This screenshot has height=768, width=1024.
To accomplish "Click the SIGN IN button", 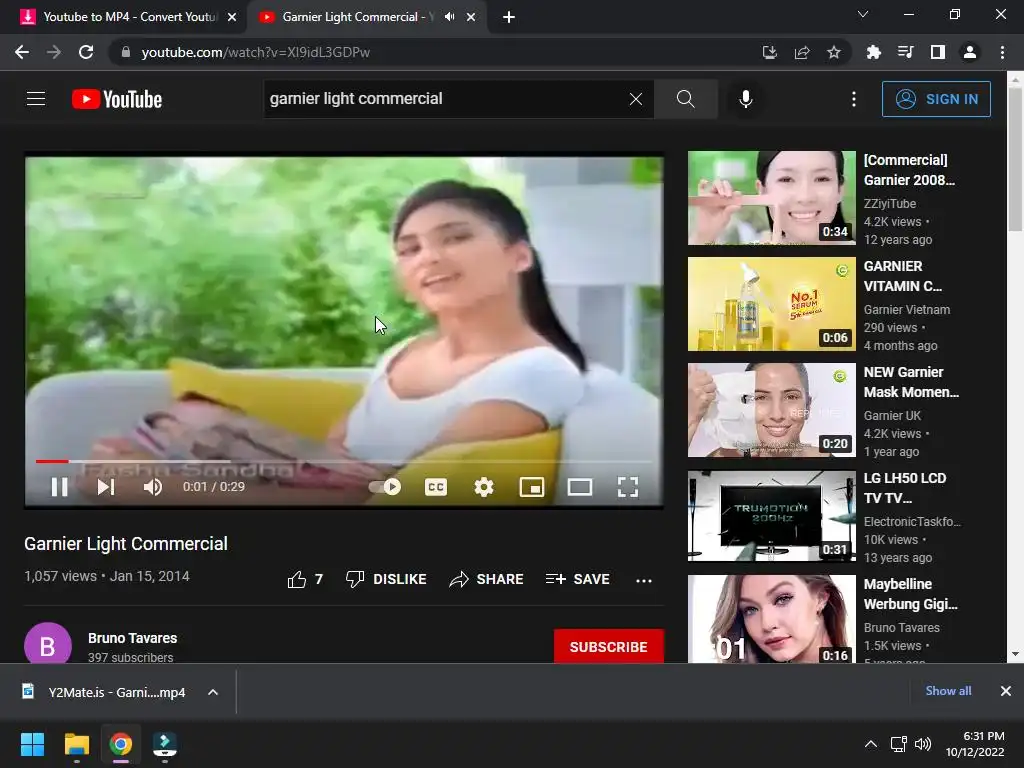I will 936,99.
